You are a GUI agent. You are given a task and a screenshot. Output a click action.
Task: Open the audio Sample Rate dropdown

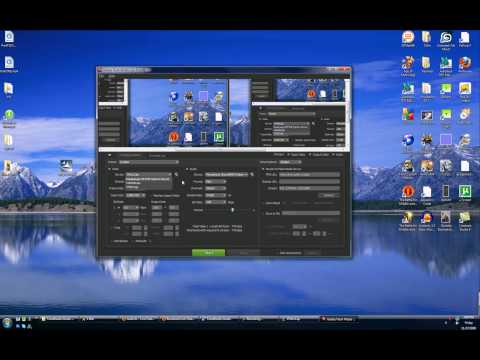point(215,195)
